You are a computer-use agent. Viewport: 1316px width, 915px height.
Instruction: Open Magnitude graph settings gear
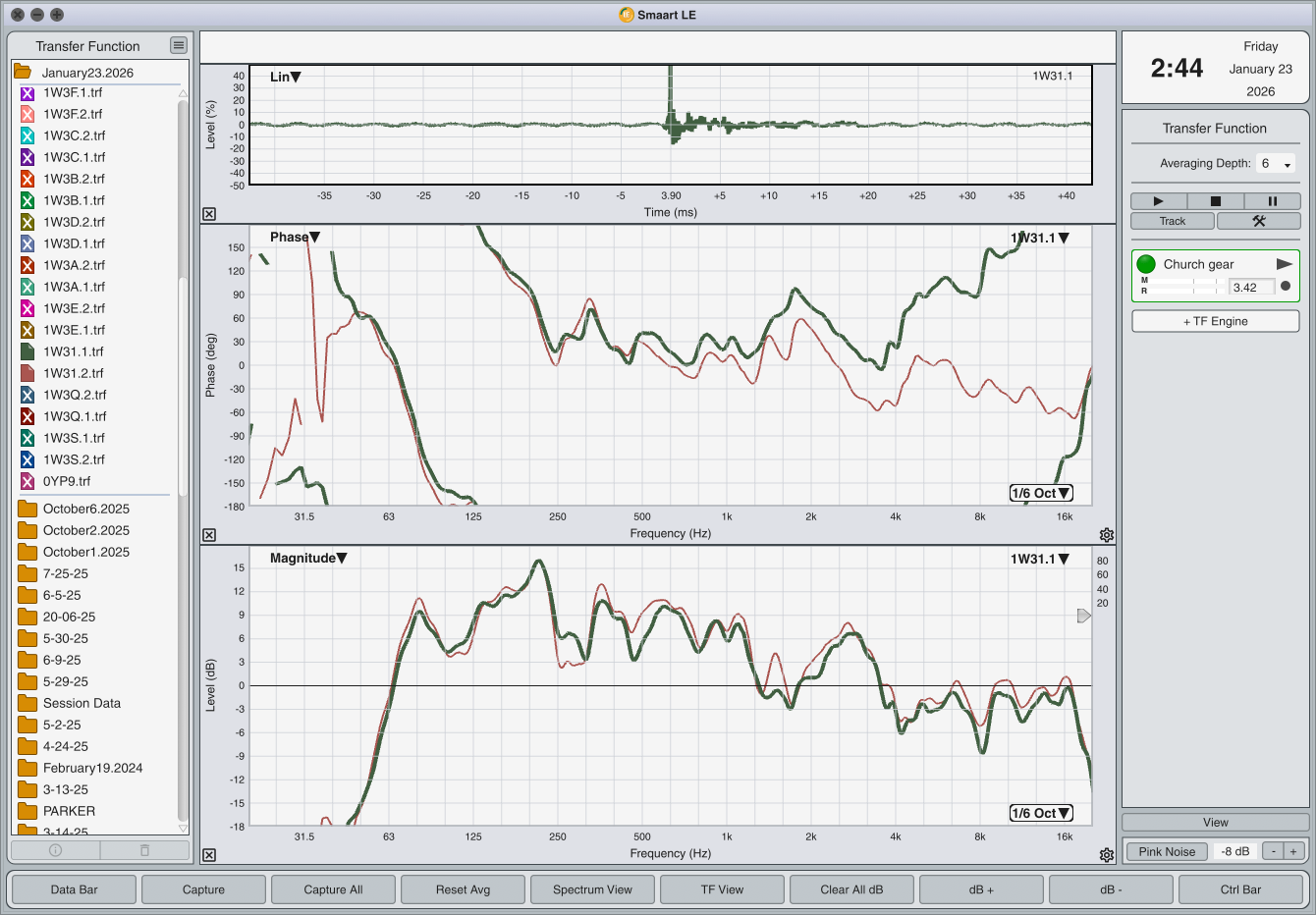click(x=1107, y=855)
